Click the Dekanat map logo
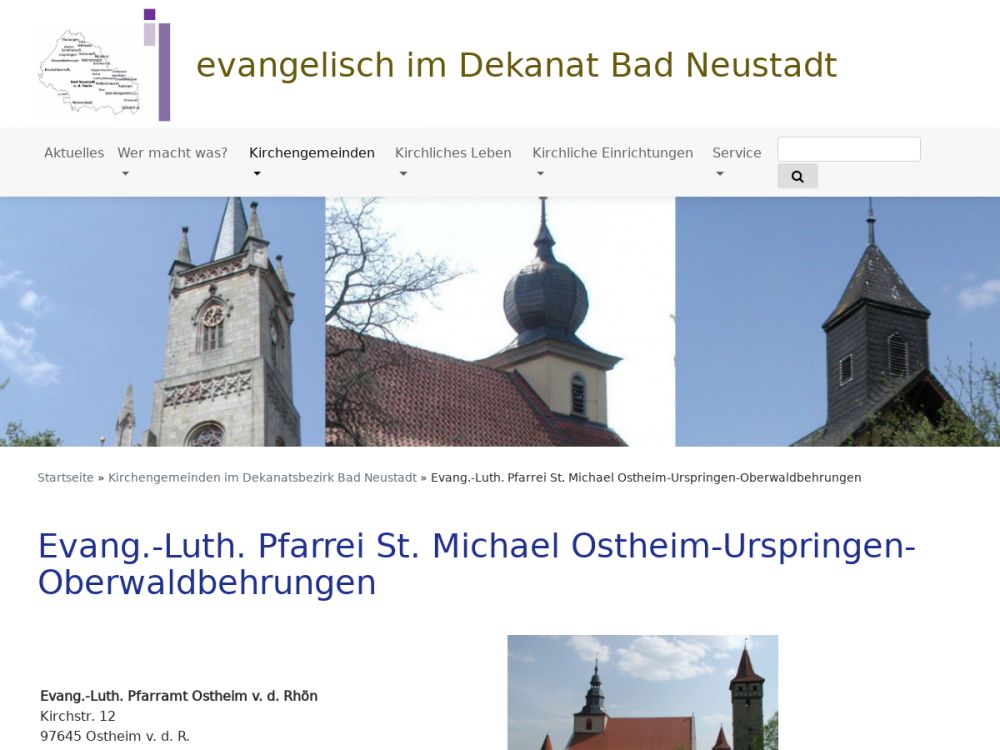 pyautogui.click(x=88, y=72)
